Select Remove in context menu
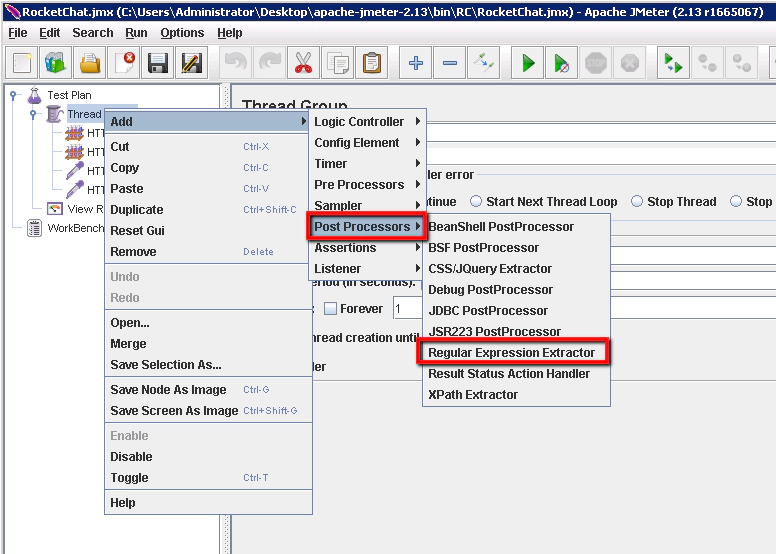776x554 pixels. (x=207, y=252)
